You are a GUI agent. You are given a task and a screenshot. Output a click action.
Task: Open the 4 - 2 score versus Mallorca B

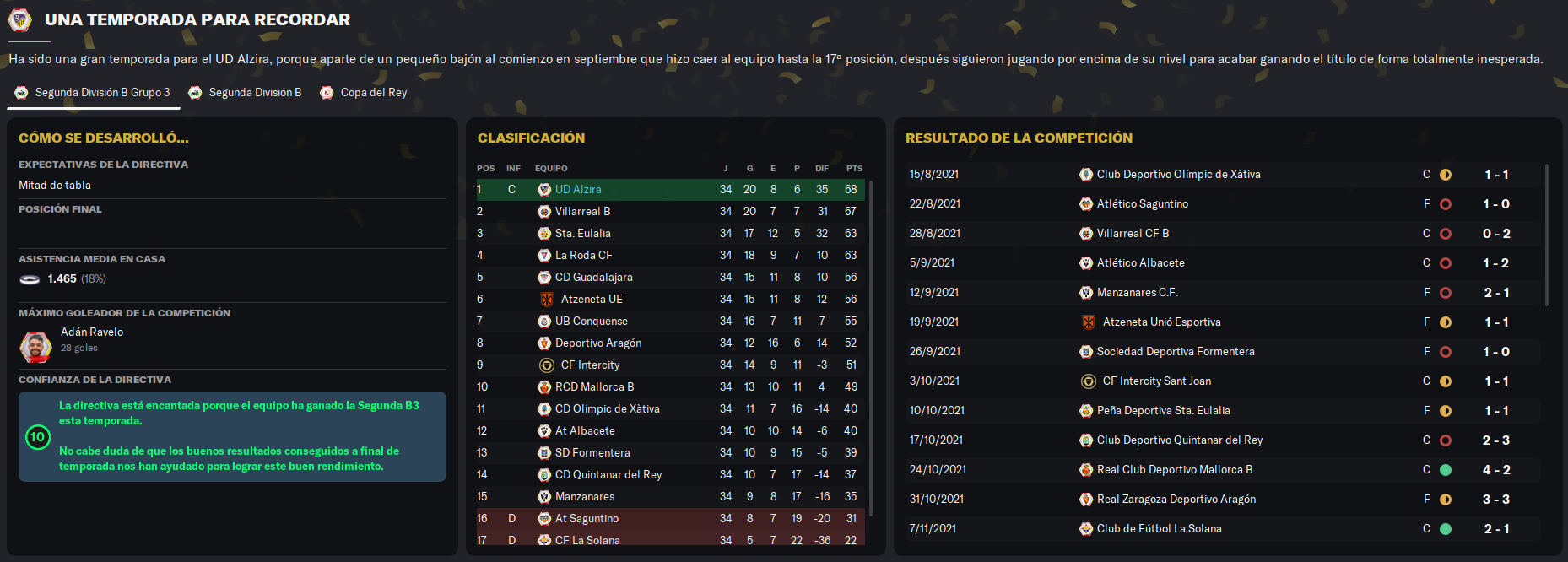point(1496,470)
